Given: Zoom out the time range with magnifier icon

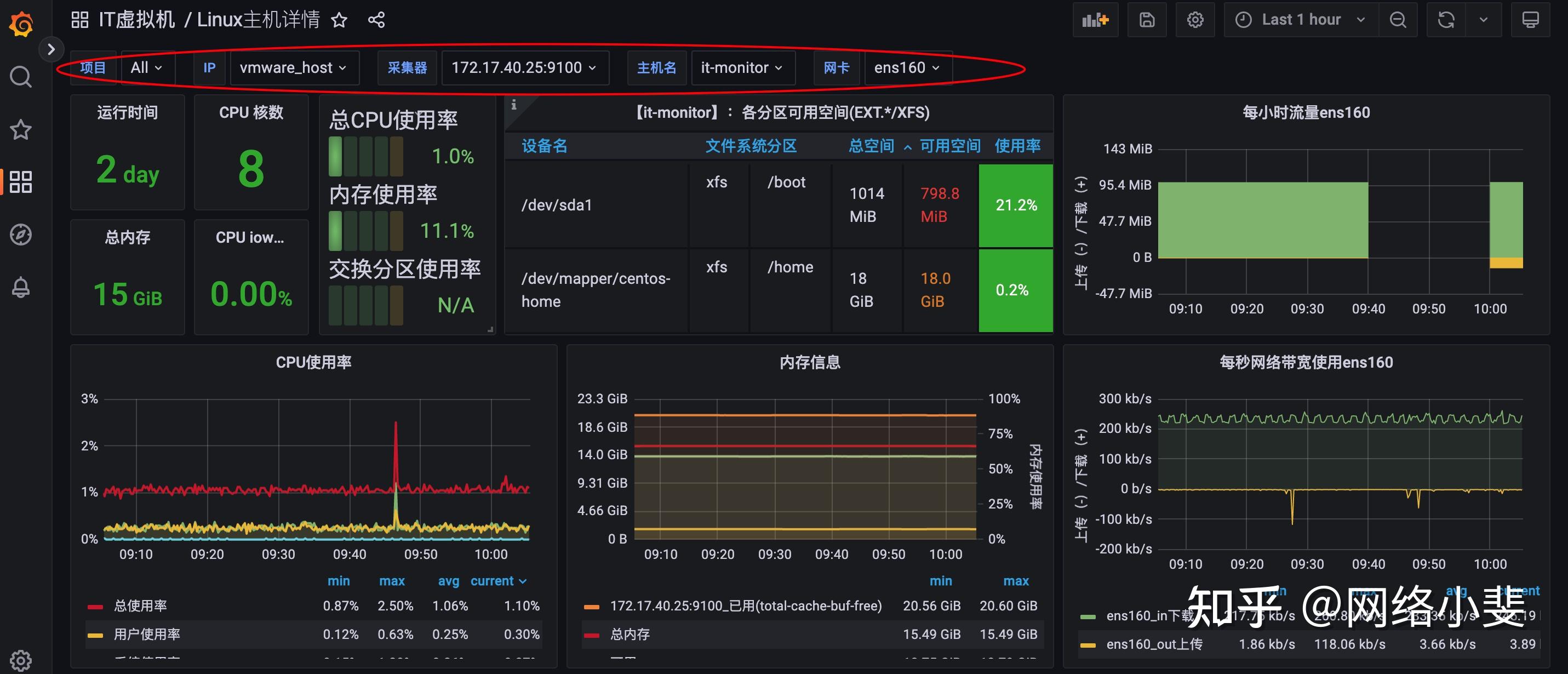Looking at the screenshot, I should (1398, 20).
